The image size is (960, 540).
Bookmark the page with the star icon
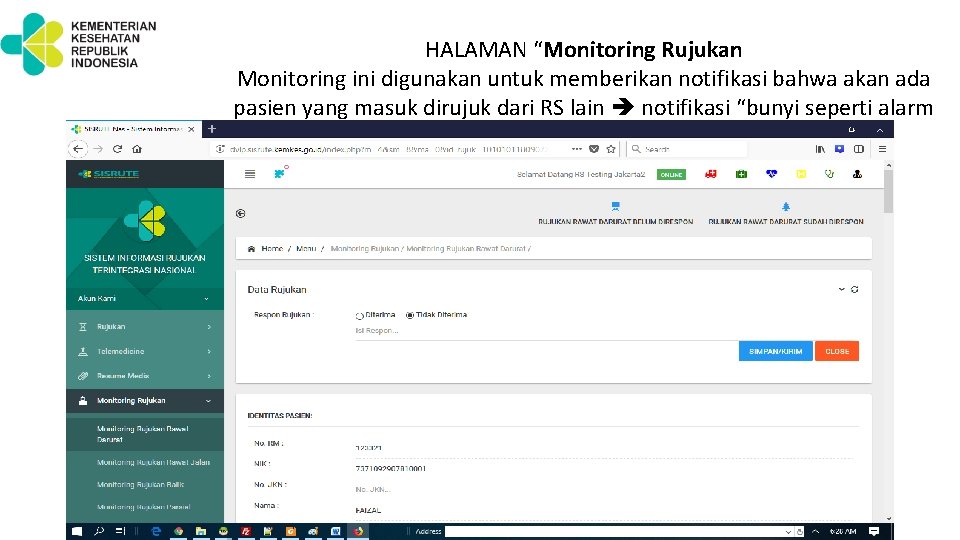(610, 149)
